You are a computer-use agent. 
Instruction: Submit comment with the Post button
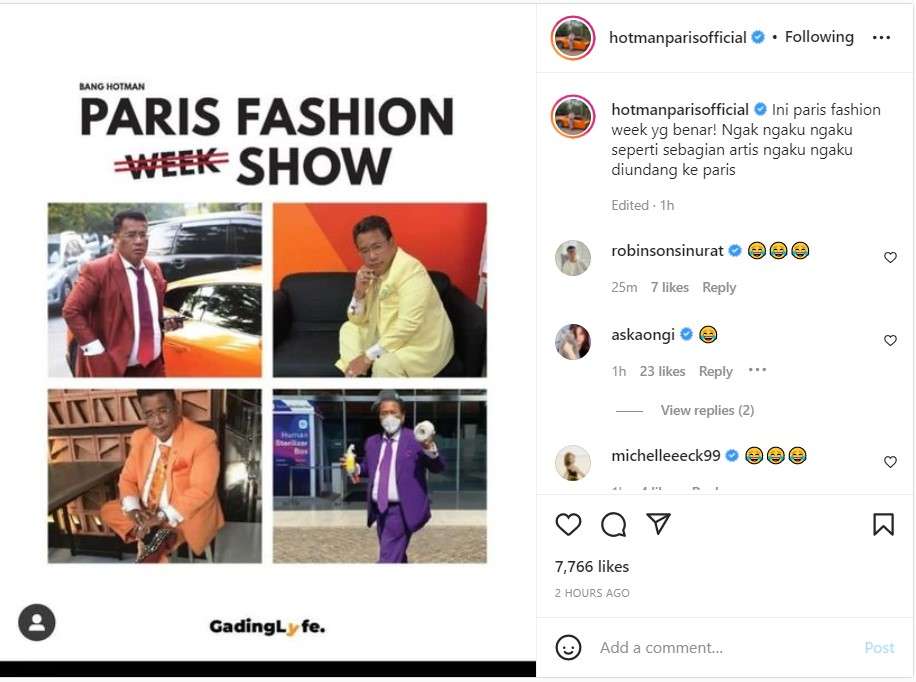tap(879, 648)
